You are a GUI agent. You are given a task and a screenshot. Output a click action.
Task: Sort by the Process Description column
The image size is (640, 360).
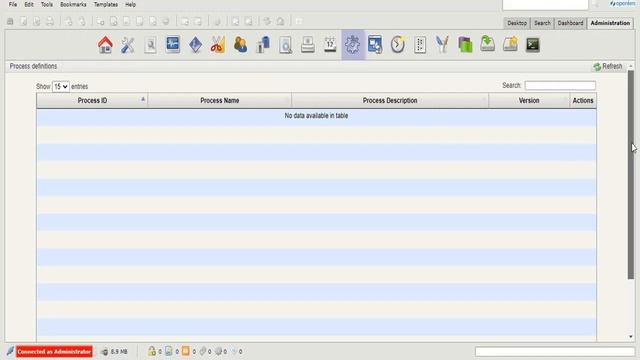[390, 100]
